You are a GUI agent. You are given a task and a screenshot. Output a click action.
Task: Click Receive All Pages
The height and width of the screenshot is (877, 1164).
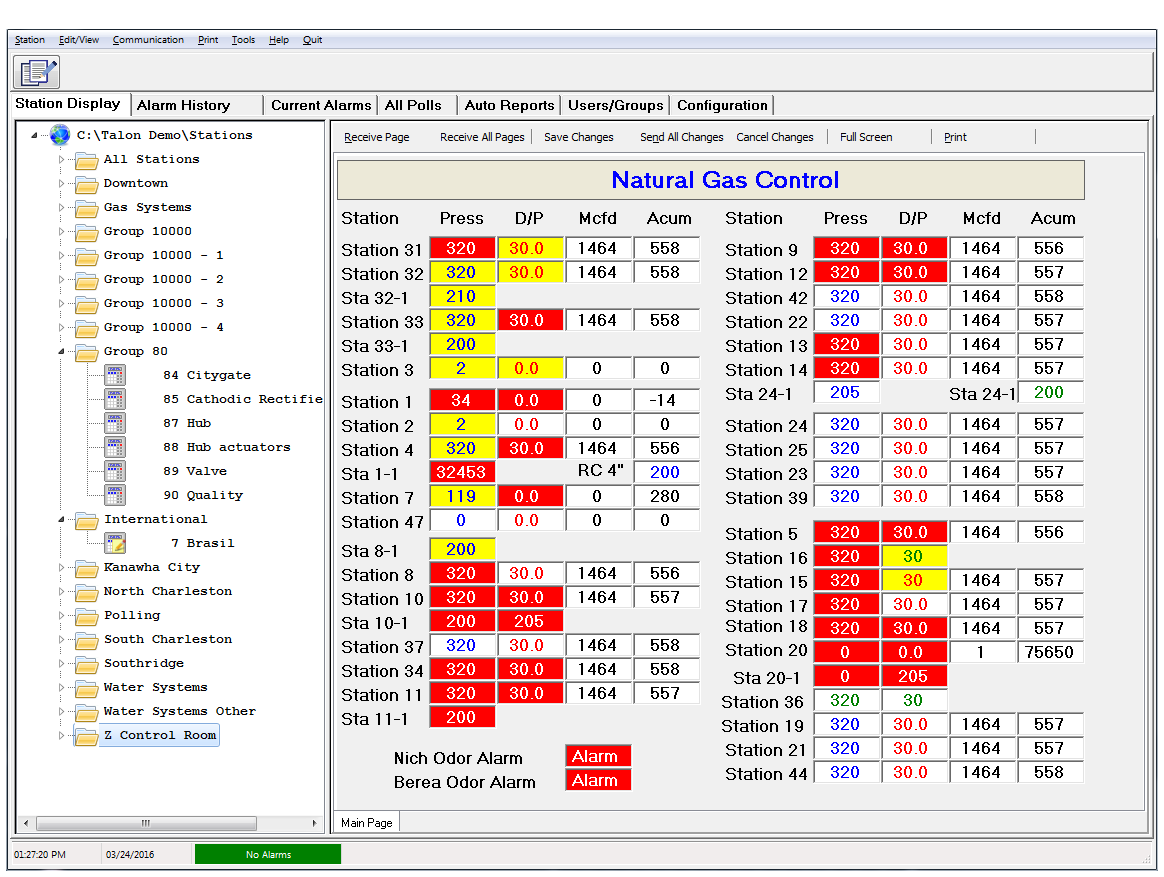tap(482, 137)
